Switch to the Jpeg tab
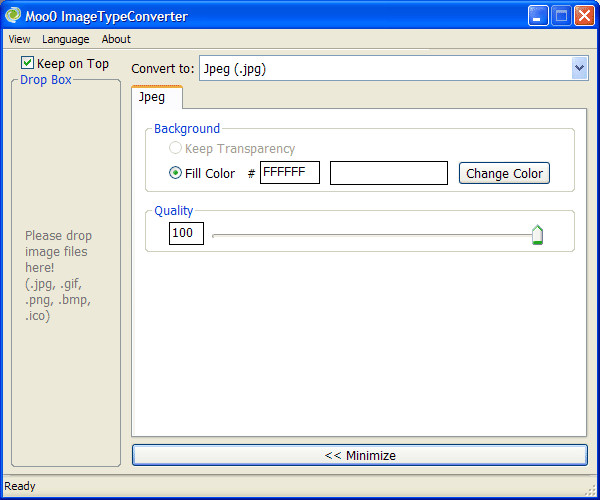The width and height of the screenshot is (600, 500). (x=157, y=97)
